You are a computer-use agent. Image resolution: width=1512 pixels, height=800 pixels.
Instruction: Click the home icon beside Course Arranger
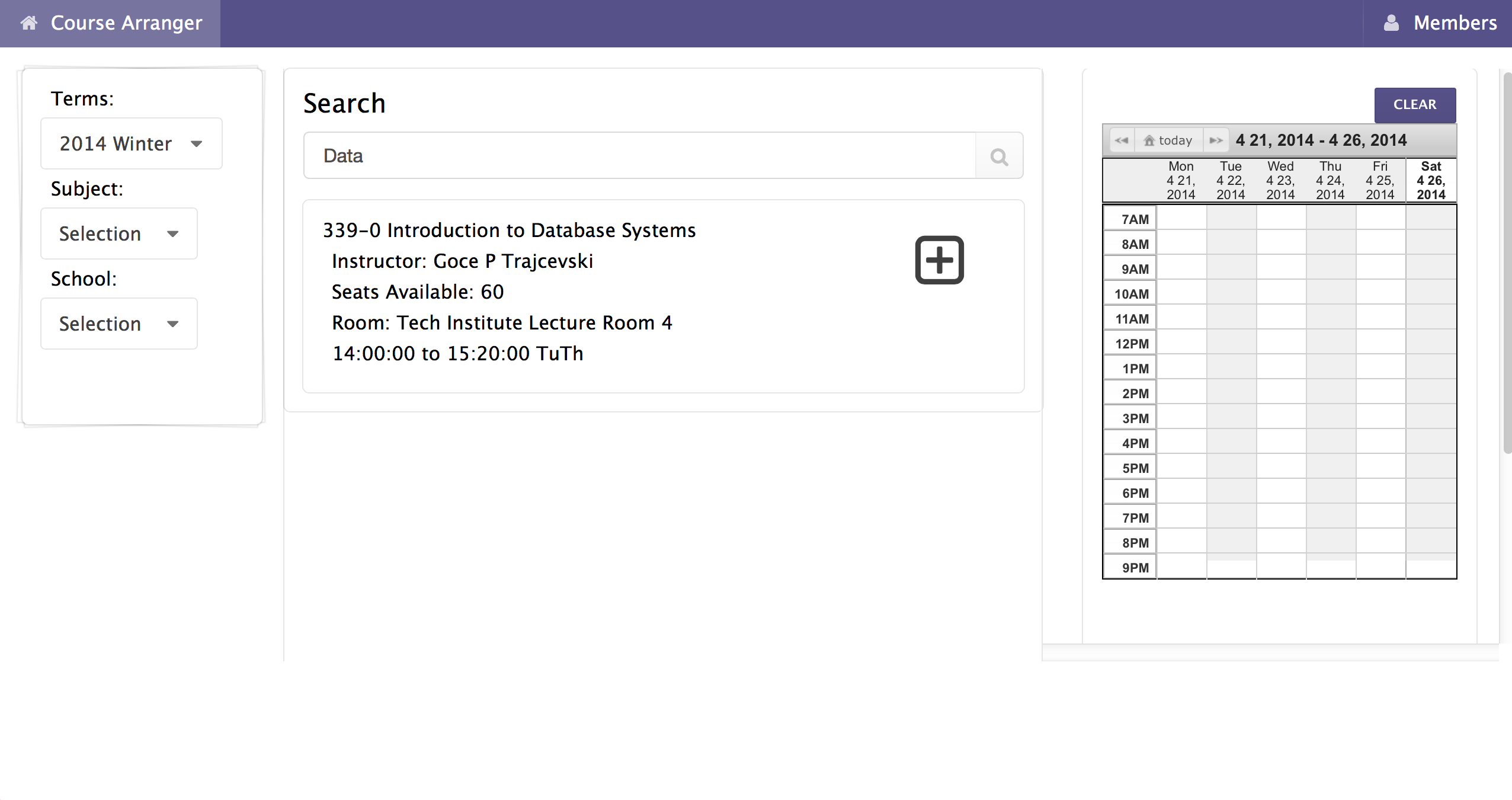(29, 23)
